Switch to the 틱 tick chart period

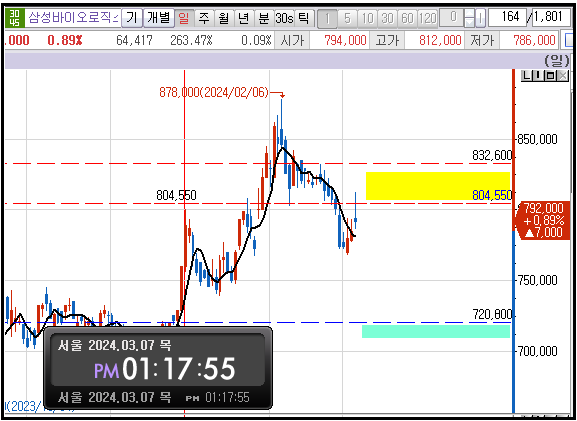click(304, 18)
